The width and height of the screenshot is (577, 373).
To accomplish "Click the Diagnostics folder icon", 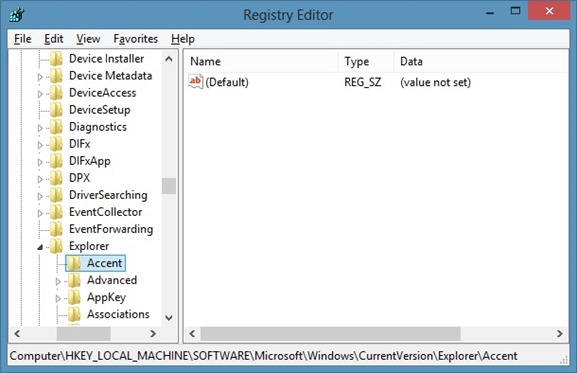I will tap(56, 127).
